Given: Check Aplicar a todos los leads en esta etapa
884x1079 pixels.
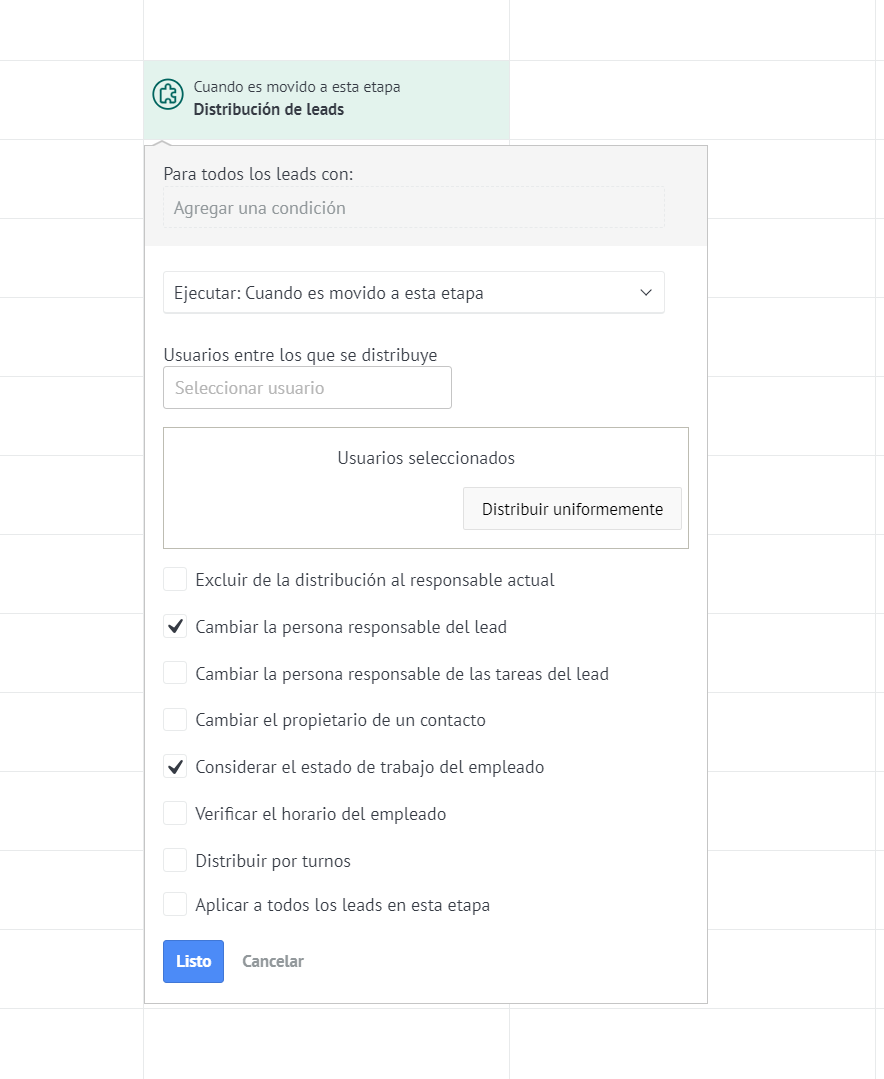Looking at the screenshot, I should (x=175, y=906).
